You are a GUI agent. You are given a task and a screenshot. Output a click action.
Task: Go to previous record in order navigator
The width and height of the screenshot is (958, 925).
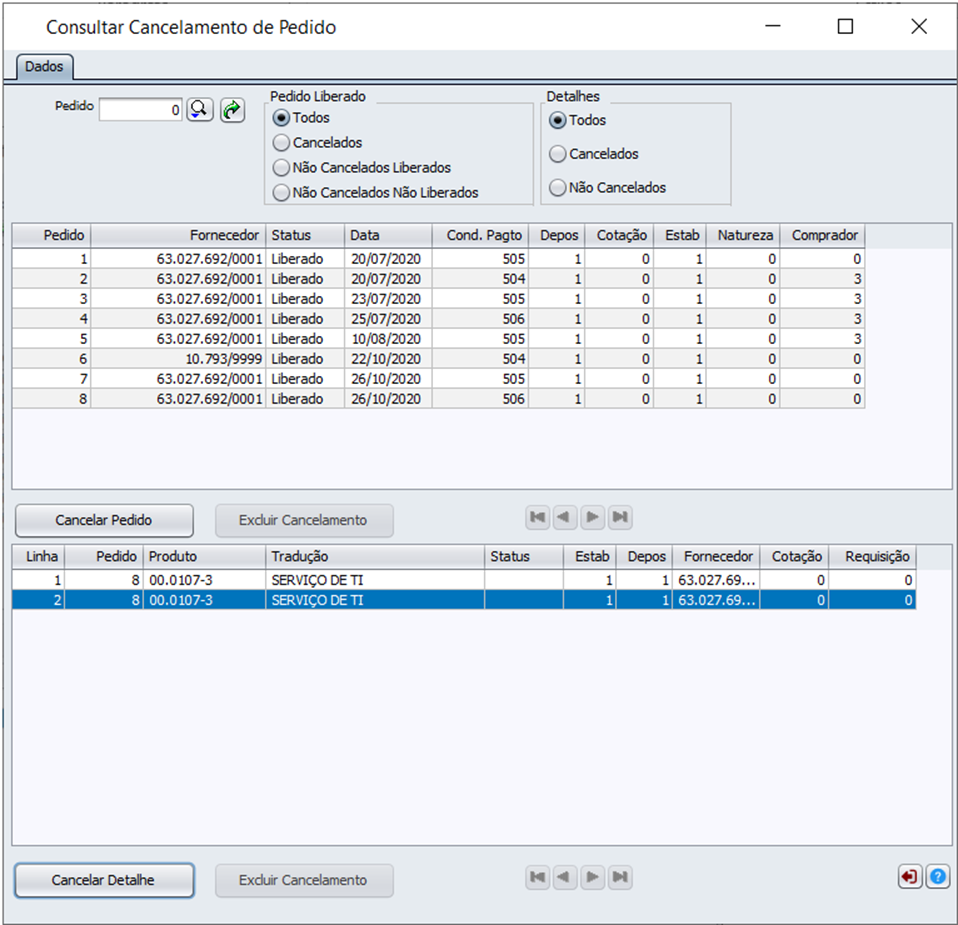(x=565, y=517)
